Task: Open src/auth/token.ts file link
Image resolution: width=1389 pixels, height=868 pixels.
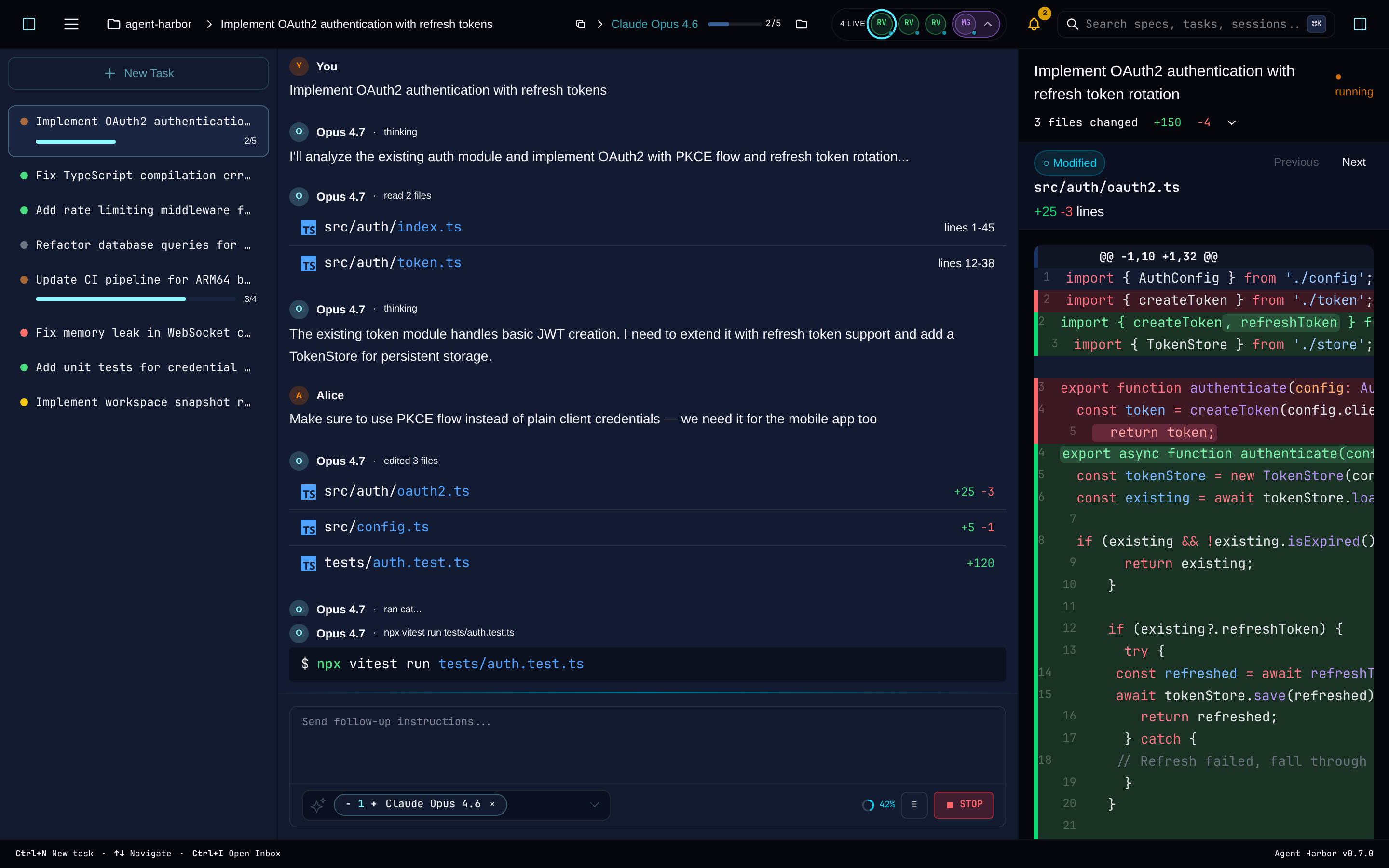Action: coord(392,263)
